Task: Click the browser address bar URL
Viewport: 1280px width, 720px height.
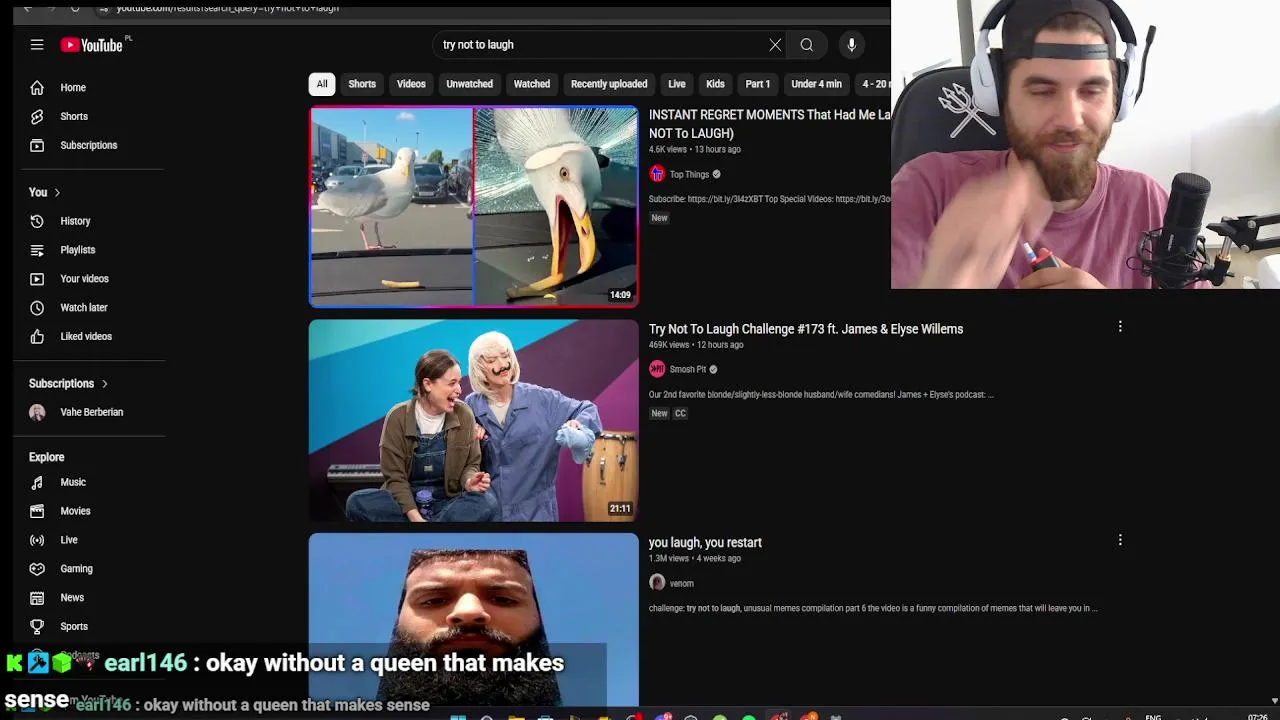Action: 228,8
